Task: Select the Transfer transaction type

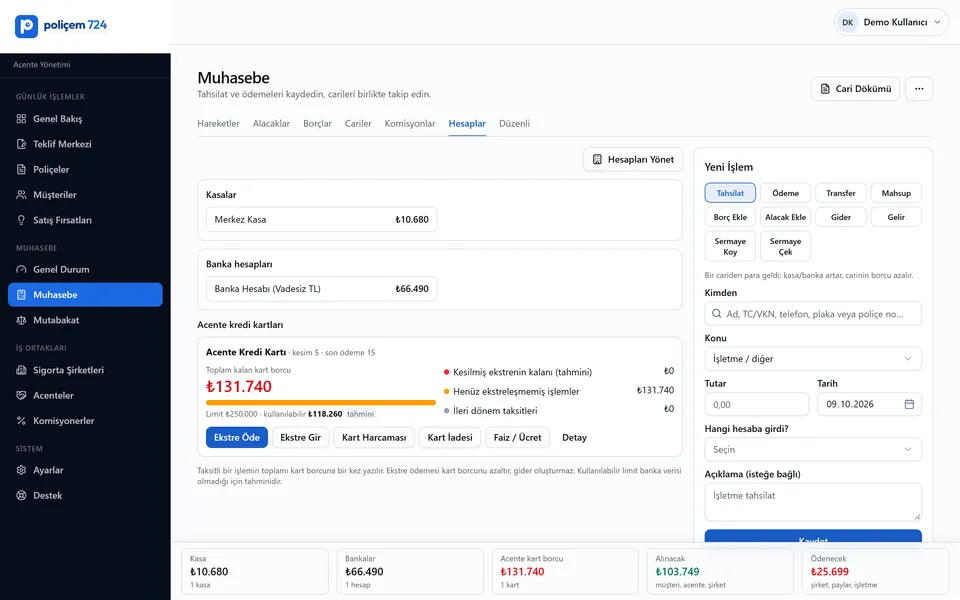Action: (x=841, y=193)
